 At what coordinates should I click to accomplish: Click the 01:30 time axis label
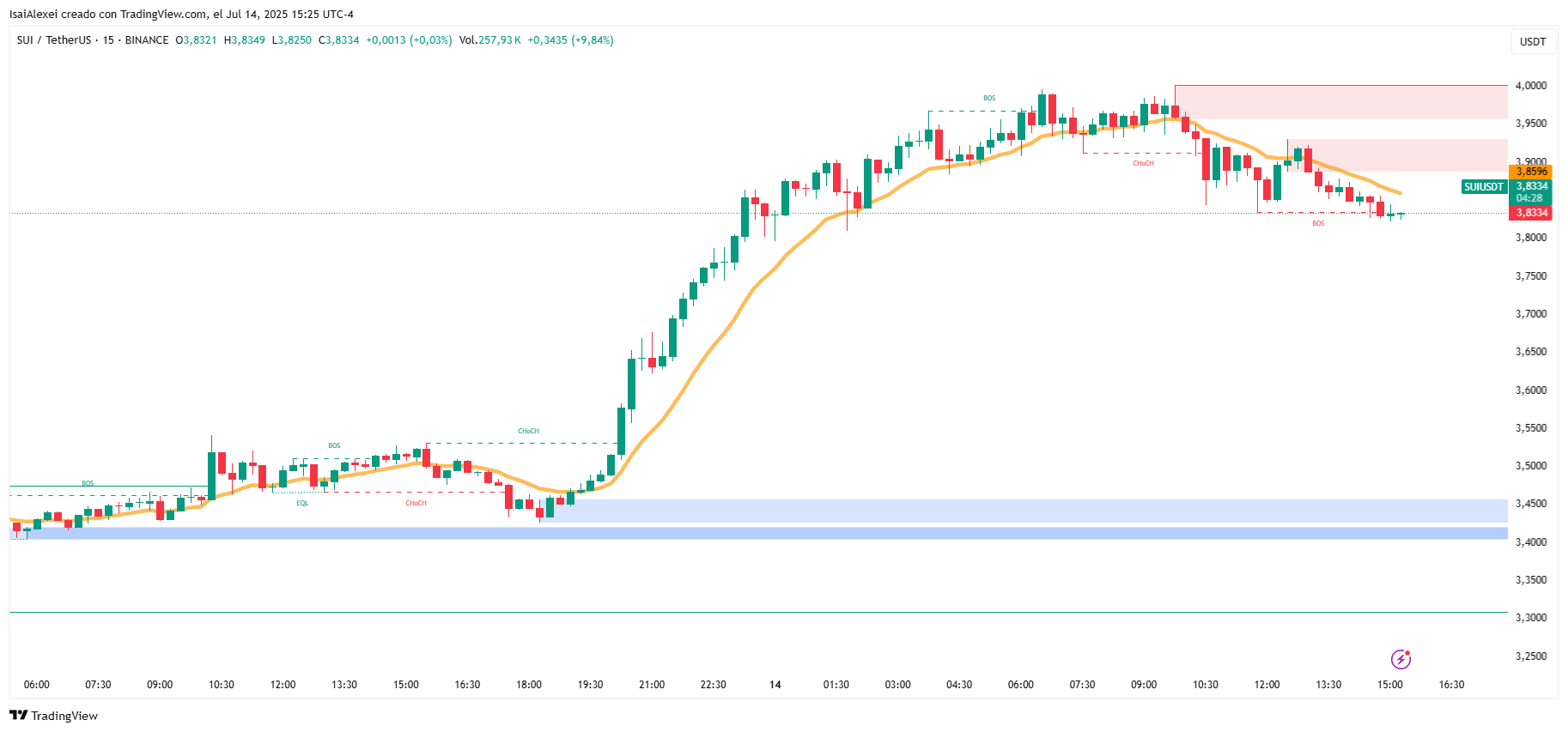[836, 685]
